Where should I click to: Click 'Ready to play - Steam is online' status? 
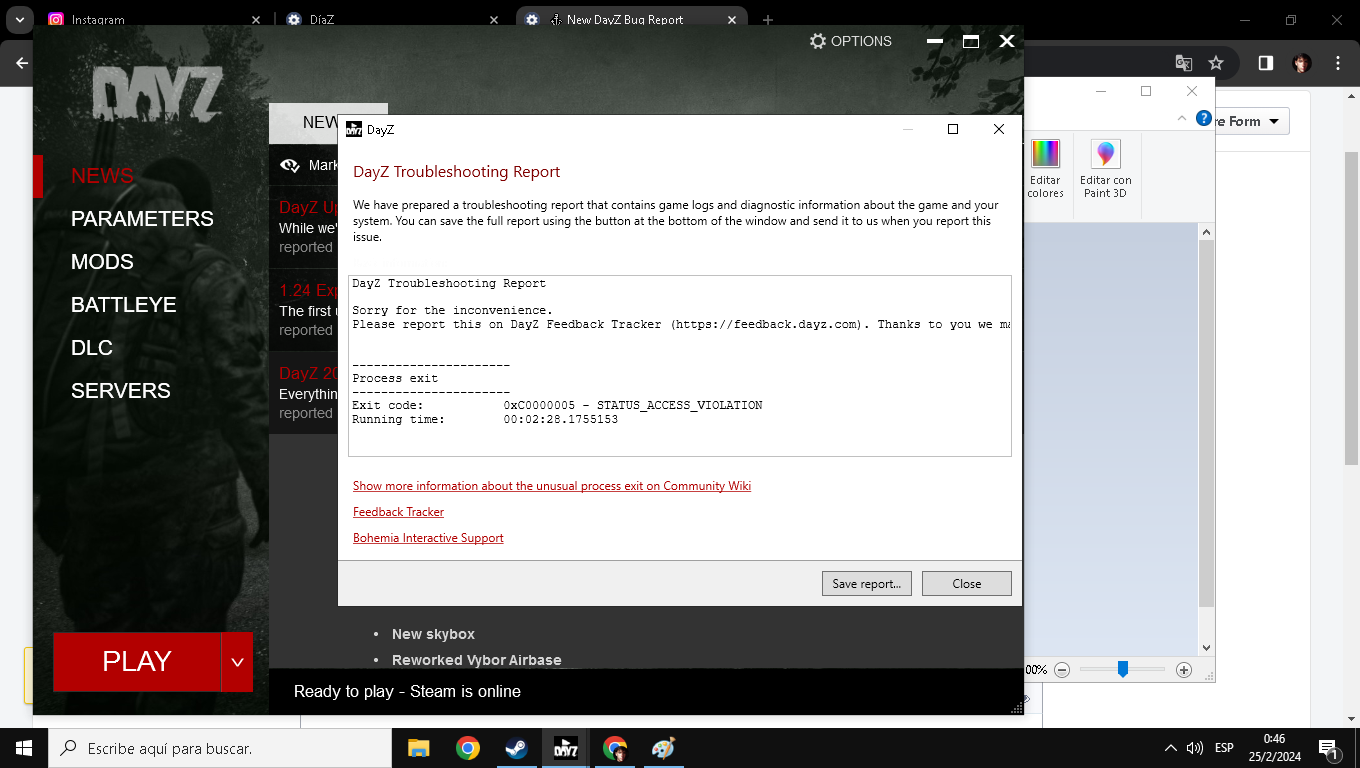(407, 692)
